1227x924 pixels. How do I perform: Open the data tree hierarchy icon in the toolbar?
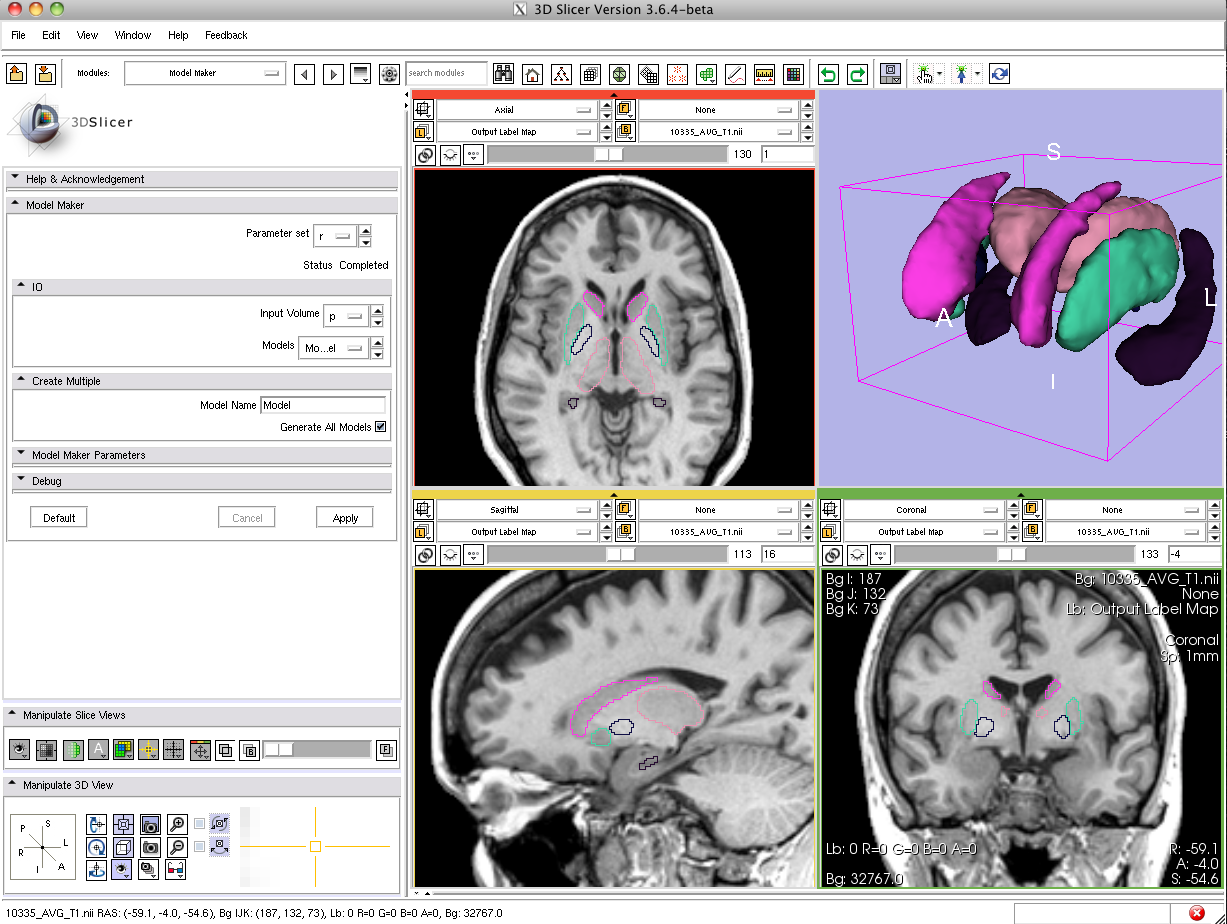[x=561, y=74]
